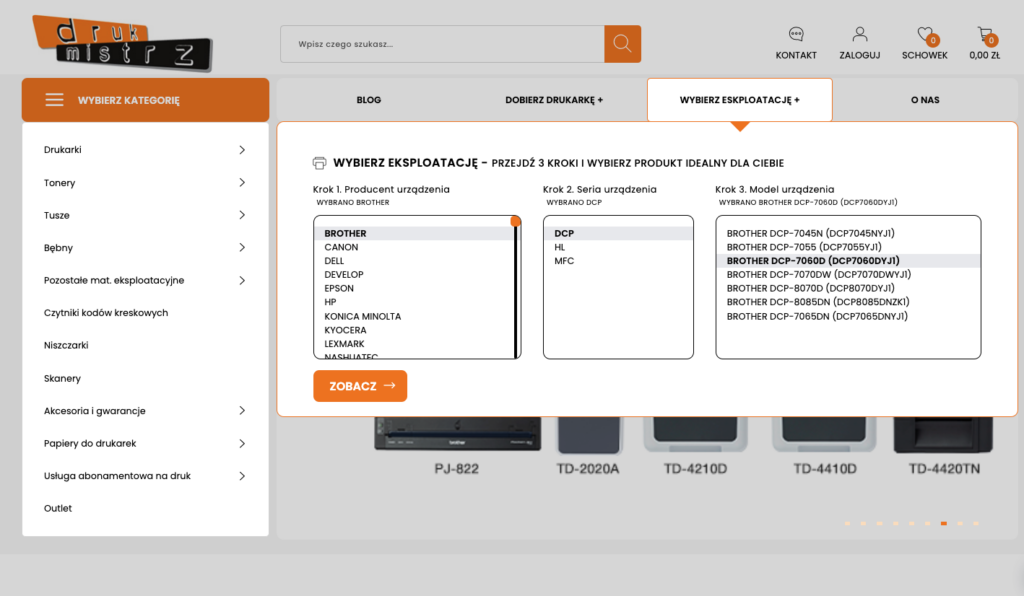Click the Zaloguj user icon
The width and height of the screenshot is (1024, 596).
click(859, 34)
